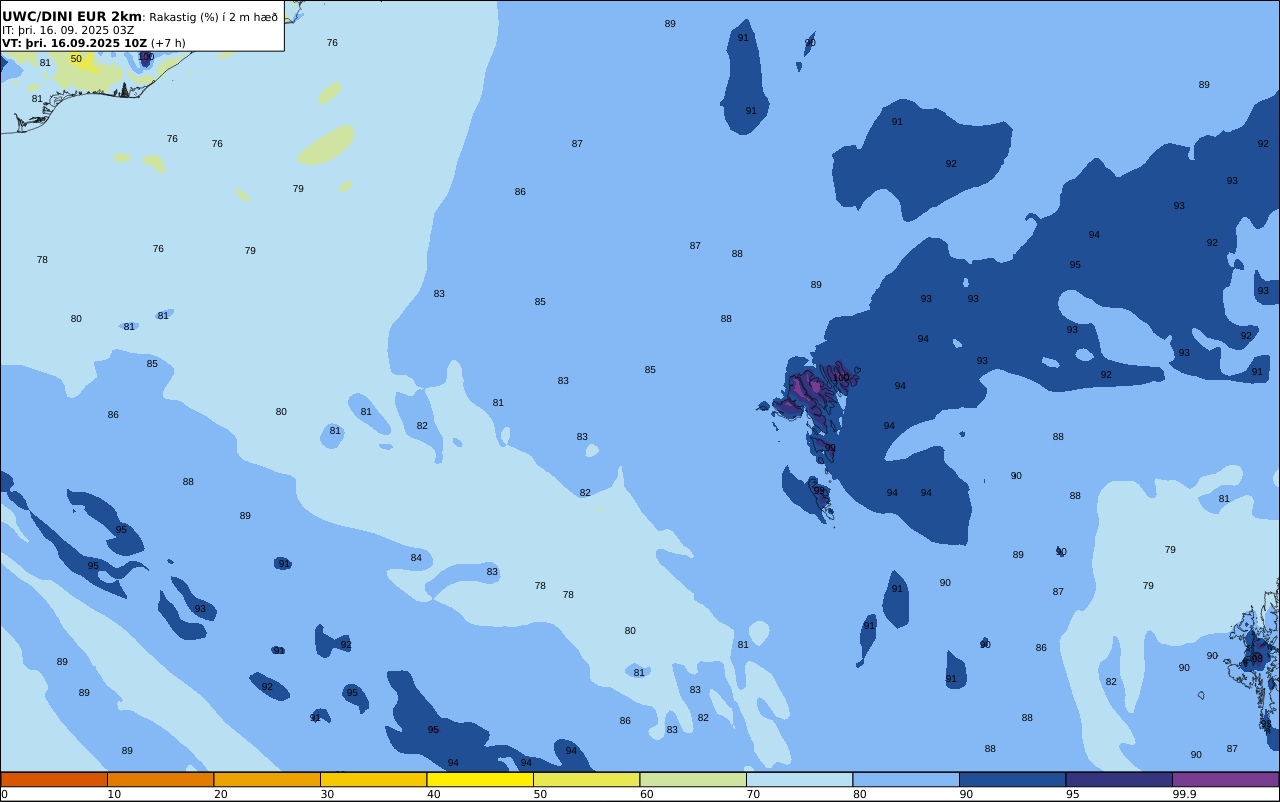1280x802 pixels.
Task: Select the orange 10–20 legend swatch
Action: 160,779
